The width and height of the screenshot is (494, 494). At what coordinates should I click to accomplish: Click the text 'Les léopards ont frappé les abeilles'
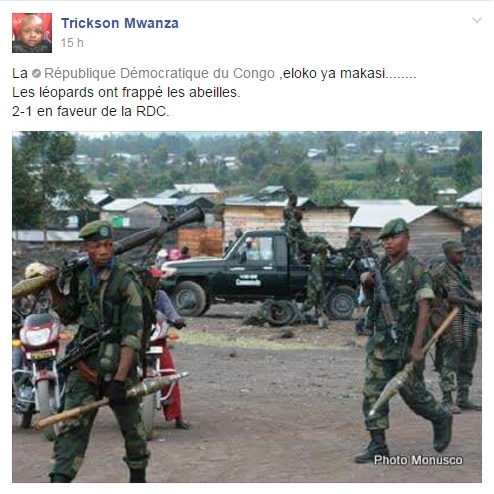click(126, 92)
